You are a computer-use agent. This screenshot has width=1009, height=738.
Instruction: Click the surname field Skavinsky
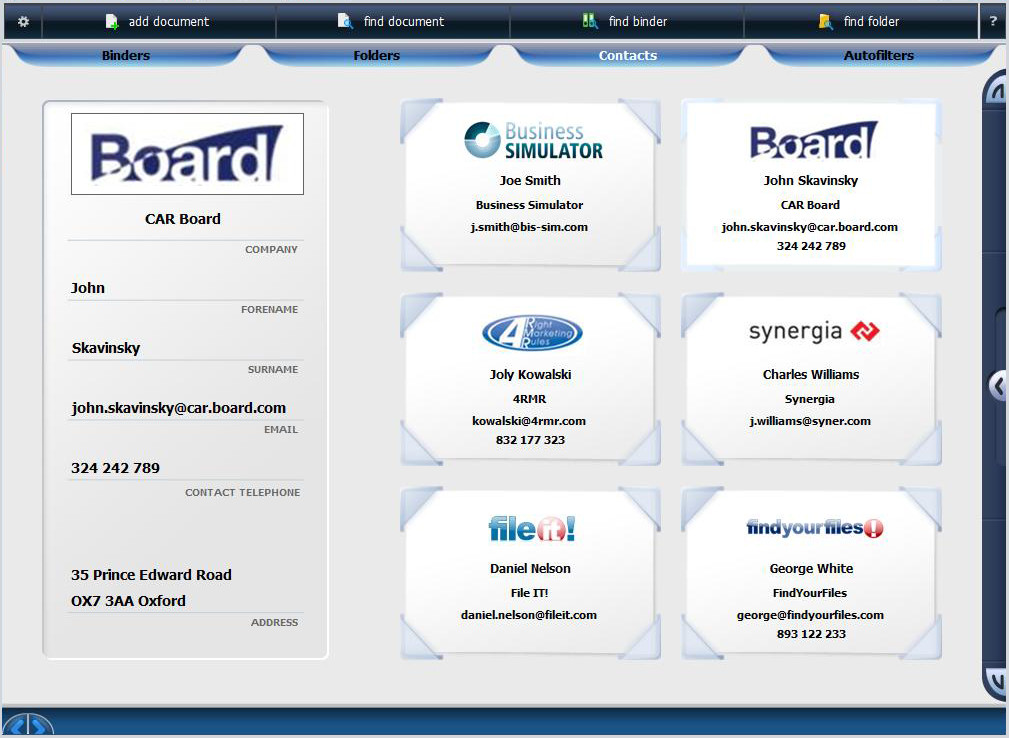pos(186,348)
